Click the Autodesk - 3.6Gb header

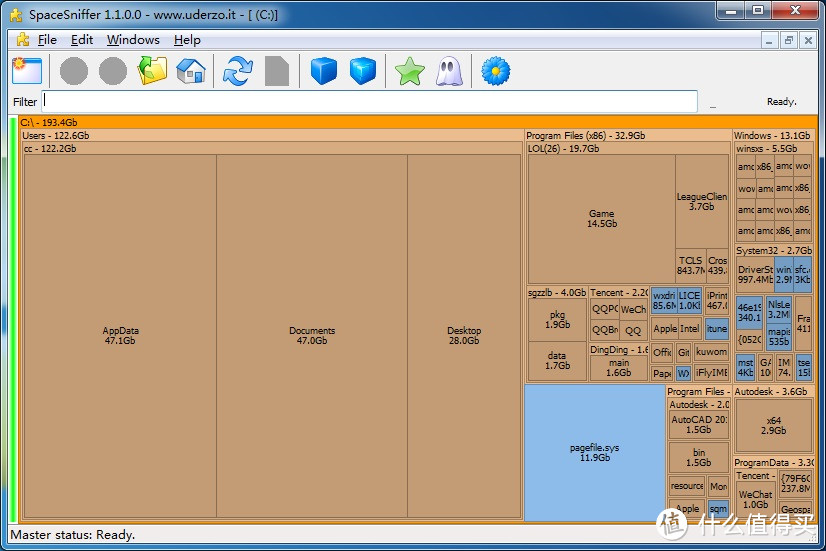[x=773, y=391]
